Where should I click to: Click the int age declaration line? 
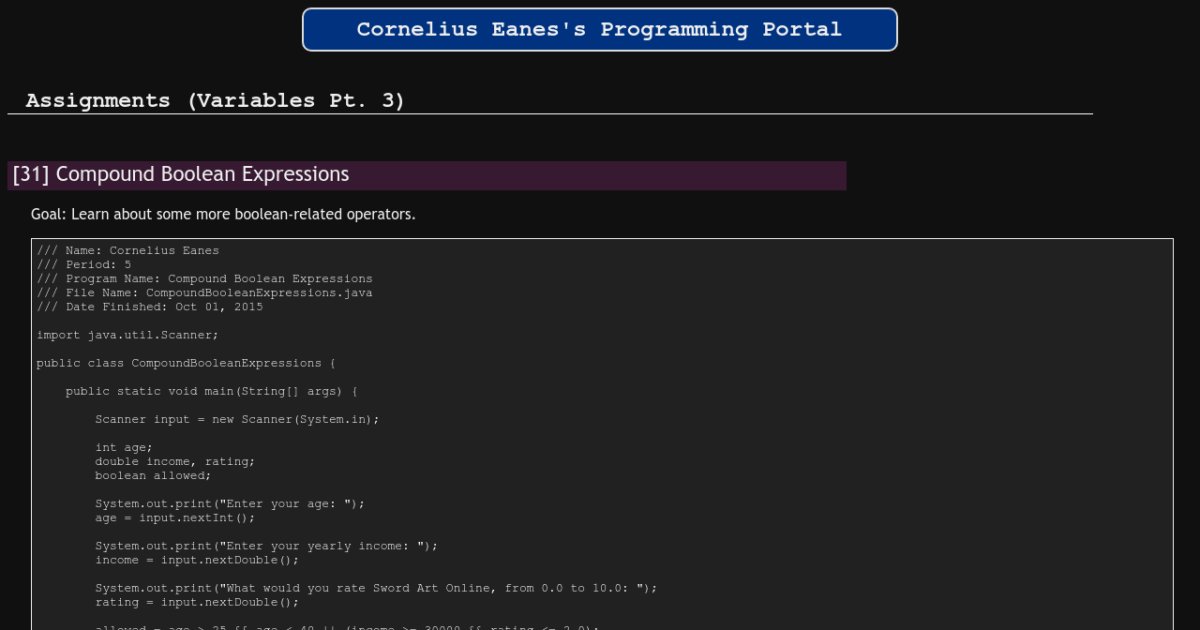point(124,447)
